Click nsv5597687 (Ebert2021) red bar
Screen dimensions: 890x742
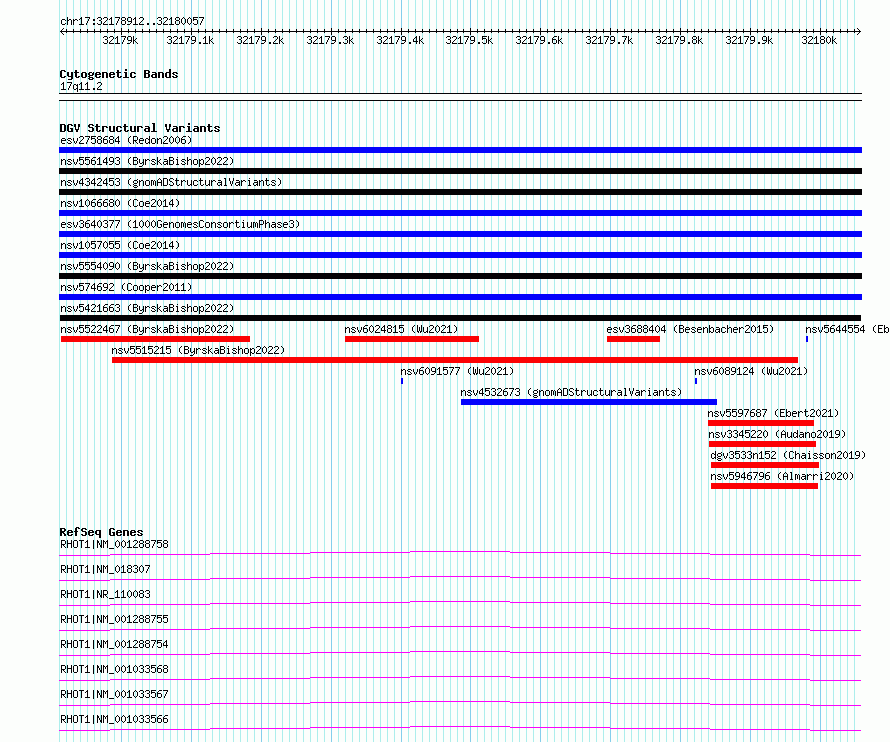point(761,423)
